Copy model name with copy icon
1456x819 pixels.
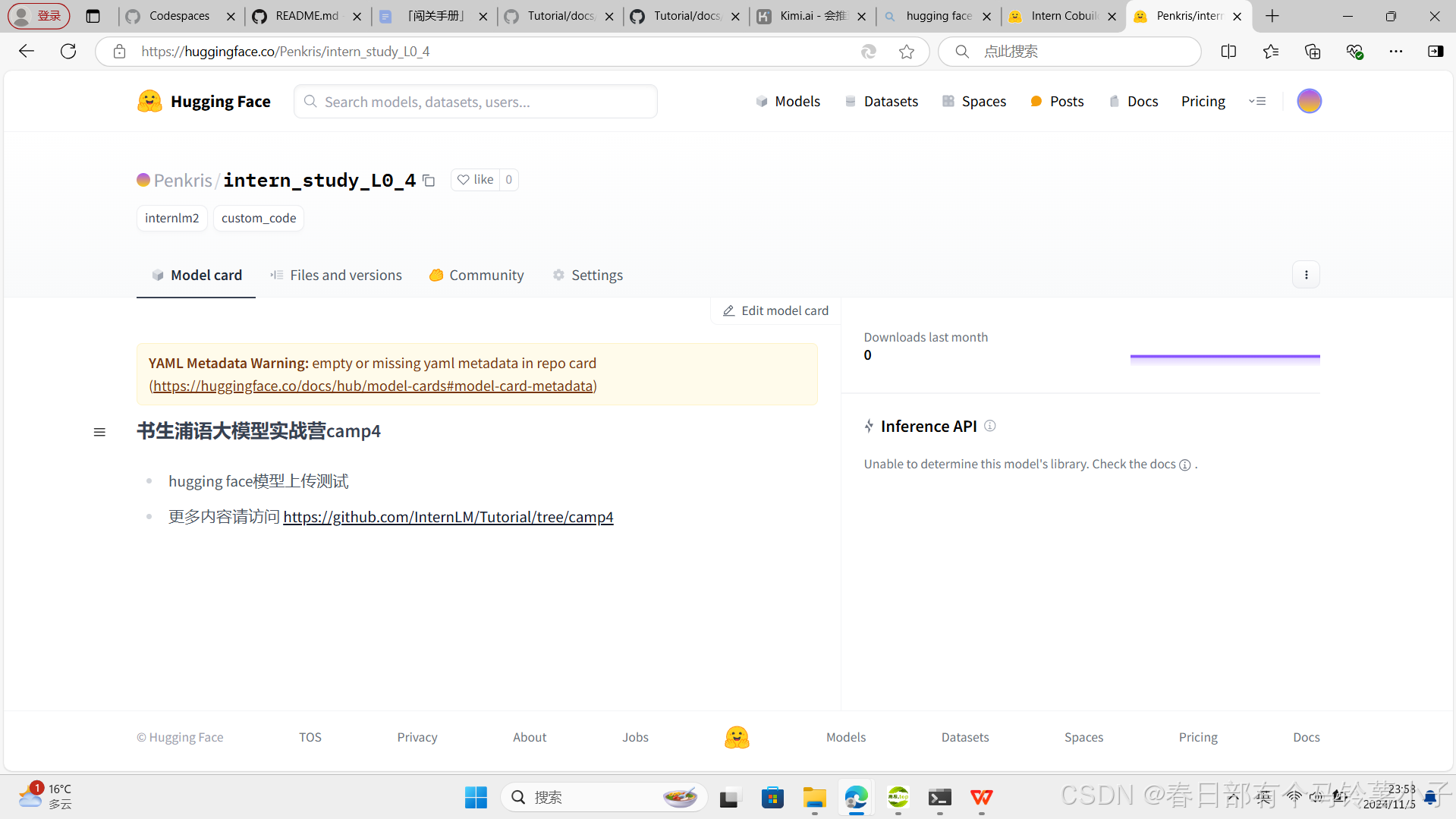429,181
